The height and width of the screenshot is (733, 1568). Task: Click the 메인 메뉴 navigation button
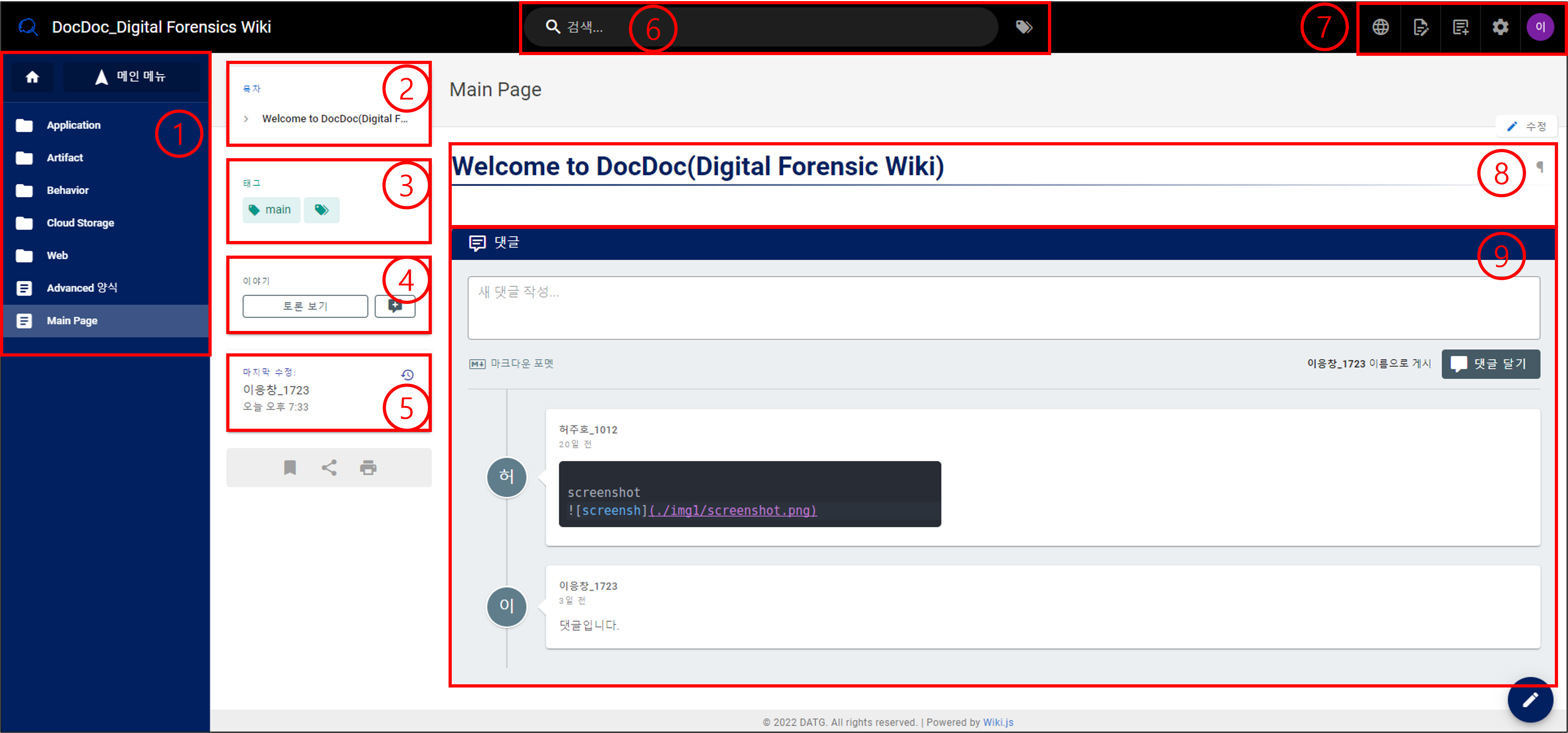(132, 77)
